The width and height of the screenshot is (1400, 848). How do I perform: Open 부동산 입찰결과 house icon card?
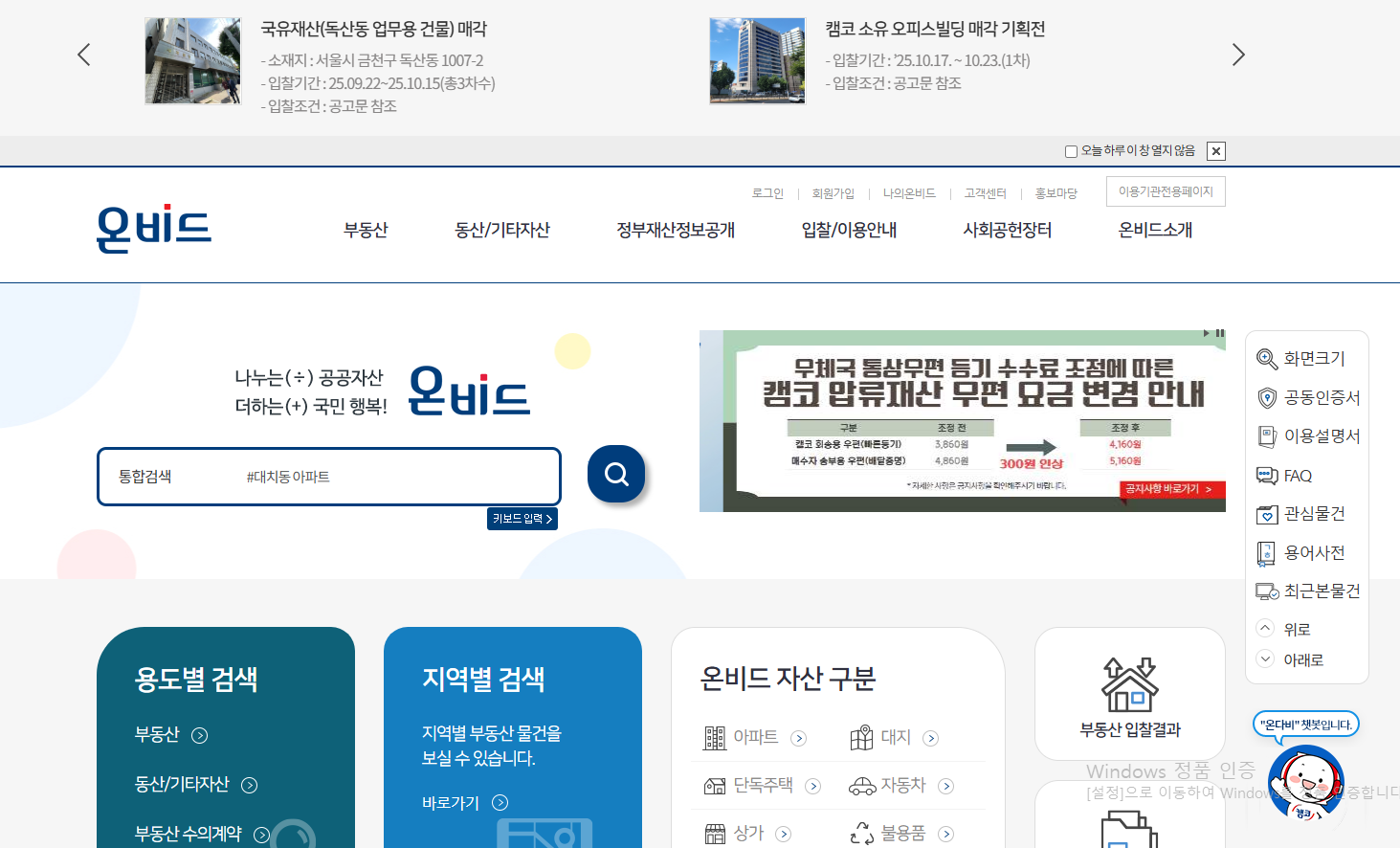1130,694
